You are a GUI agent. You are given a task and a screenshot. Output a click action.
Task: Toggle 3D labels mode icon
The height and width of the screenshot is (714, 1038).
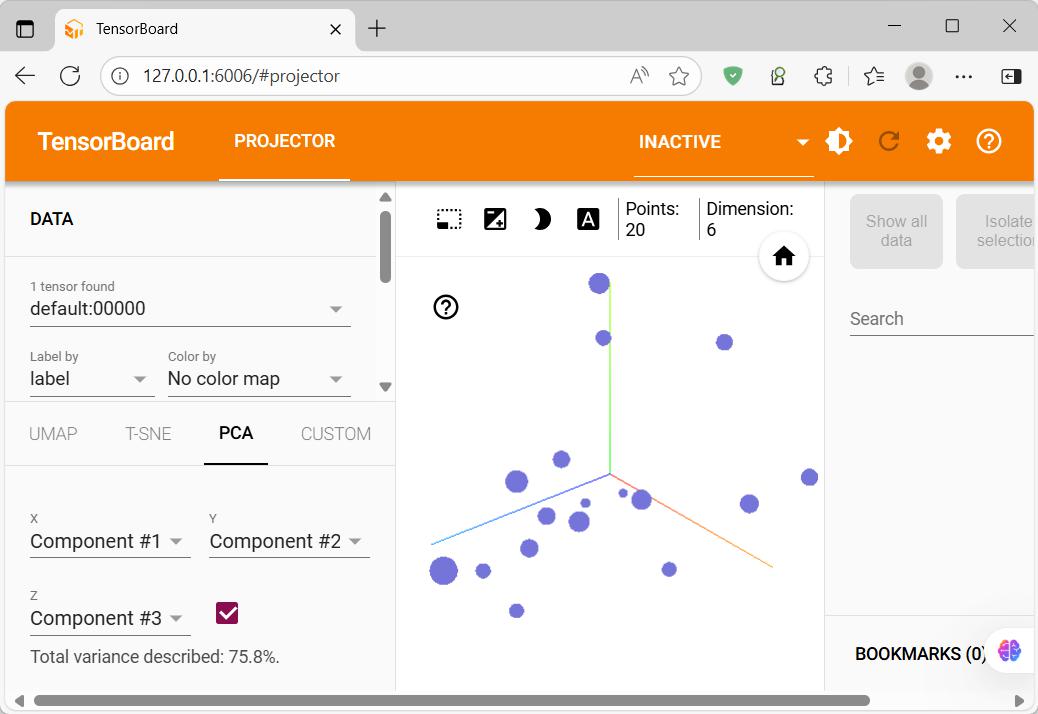[x=588, y=219]
